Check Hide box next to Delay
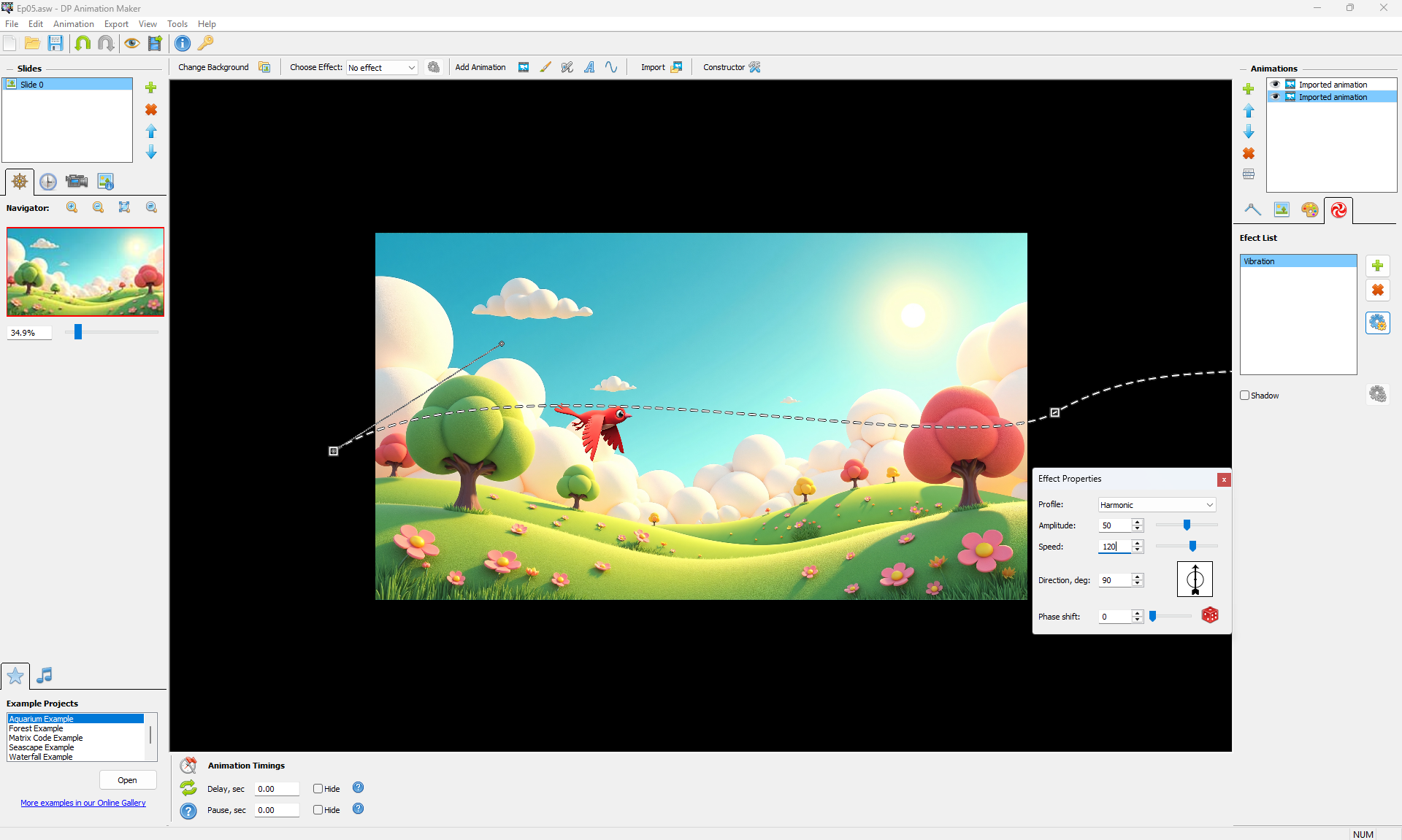Image resolution: width=1402 pixels, height=840 pixels. 318,789
